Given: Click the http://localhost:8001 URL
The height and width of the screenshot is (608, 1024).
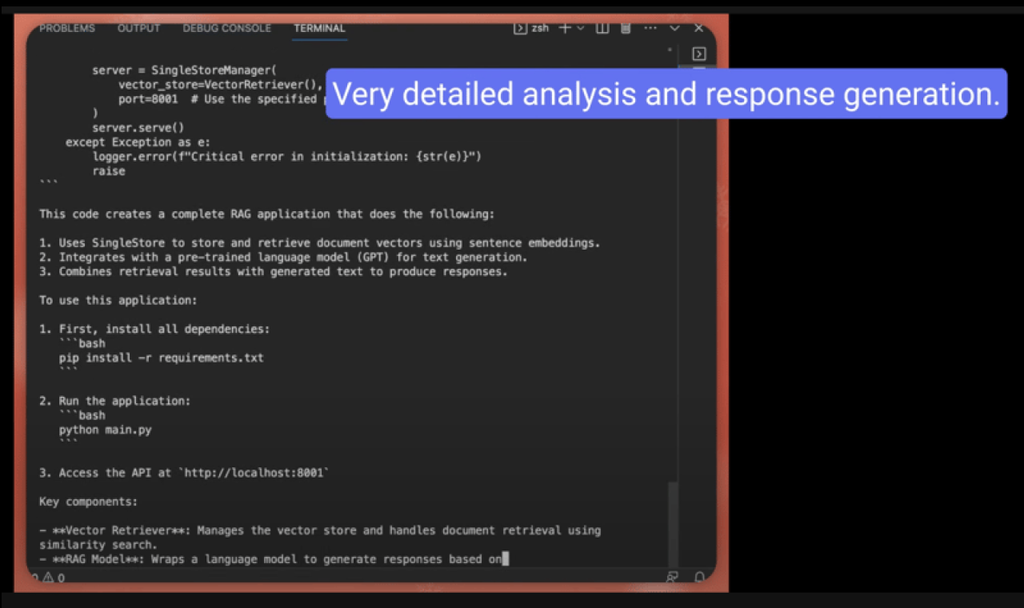Looking at the screenshot, I should [253, 473].
